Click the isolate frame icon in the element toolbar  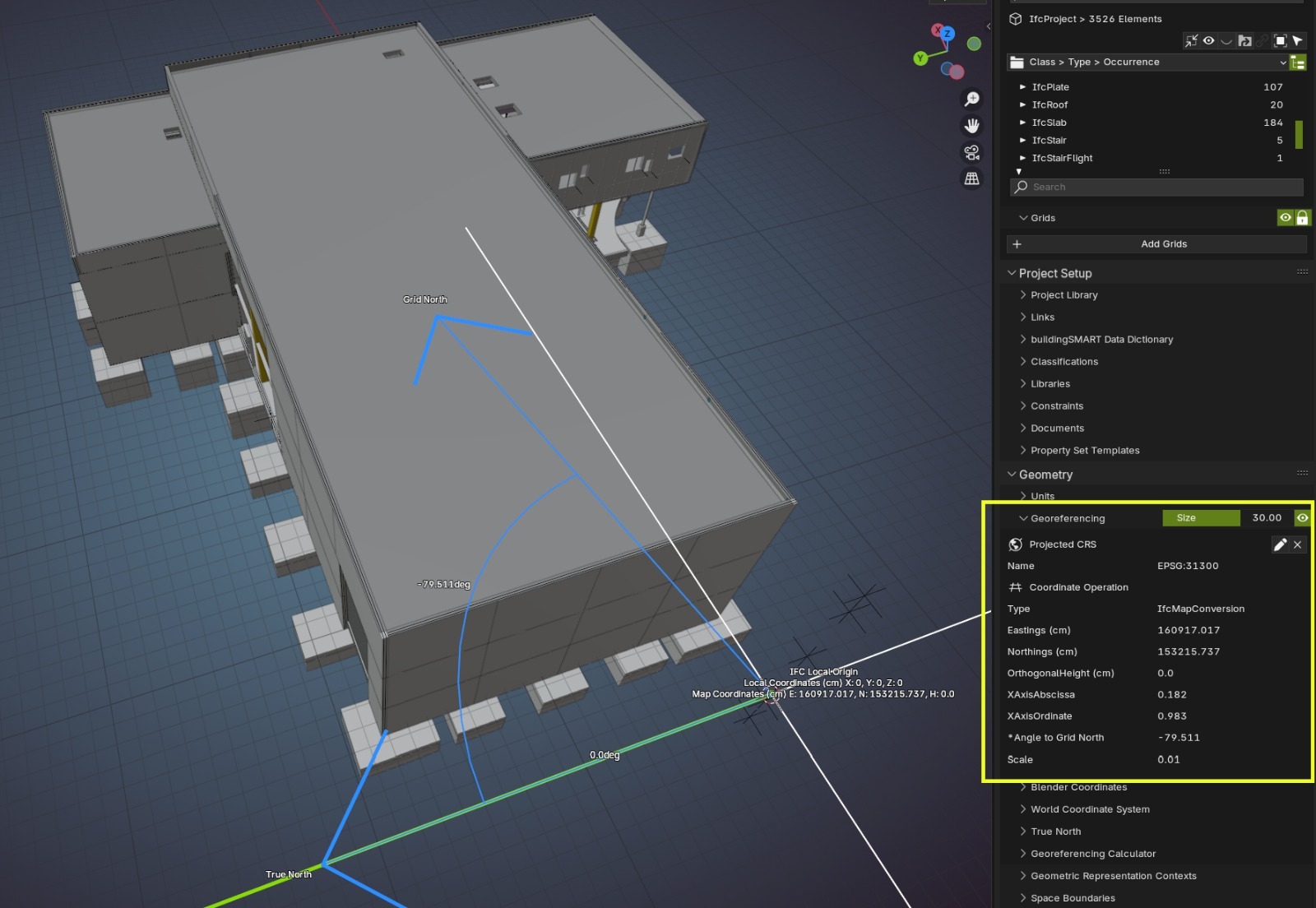point(1280,40)
